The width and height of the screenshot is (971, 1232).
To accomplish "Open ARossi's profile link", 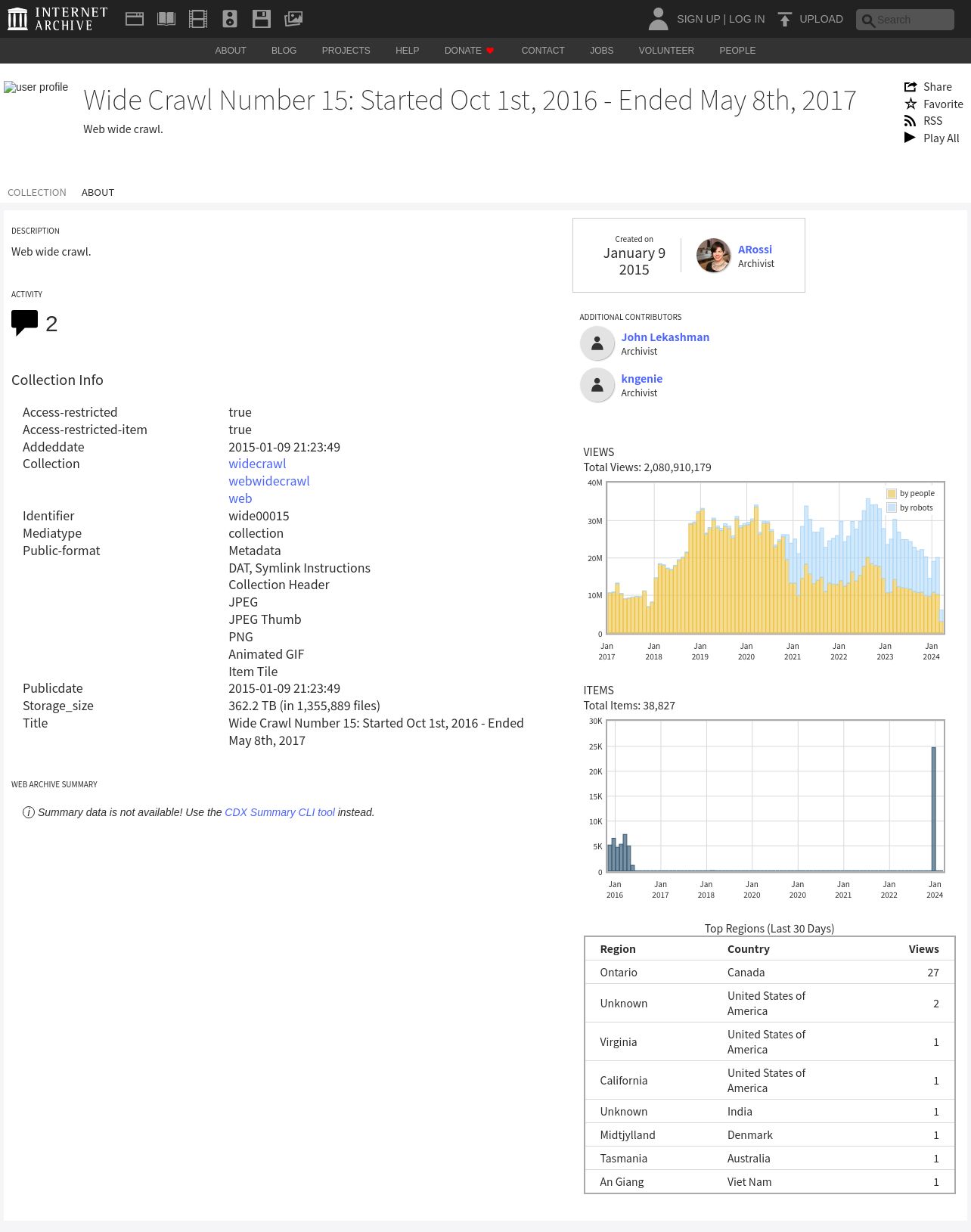I will (755, 250).
